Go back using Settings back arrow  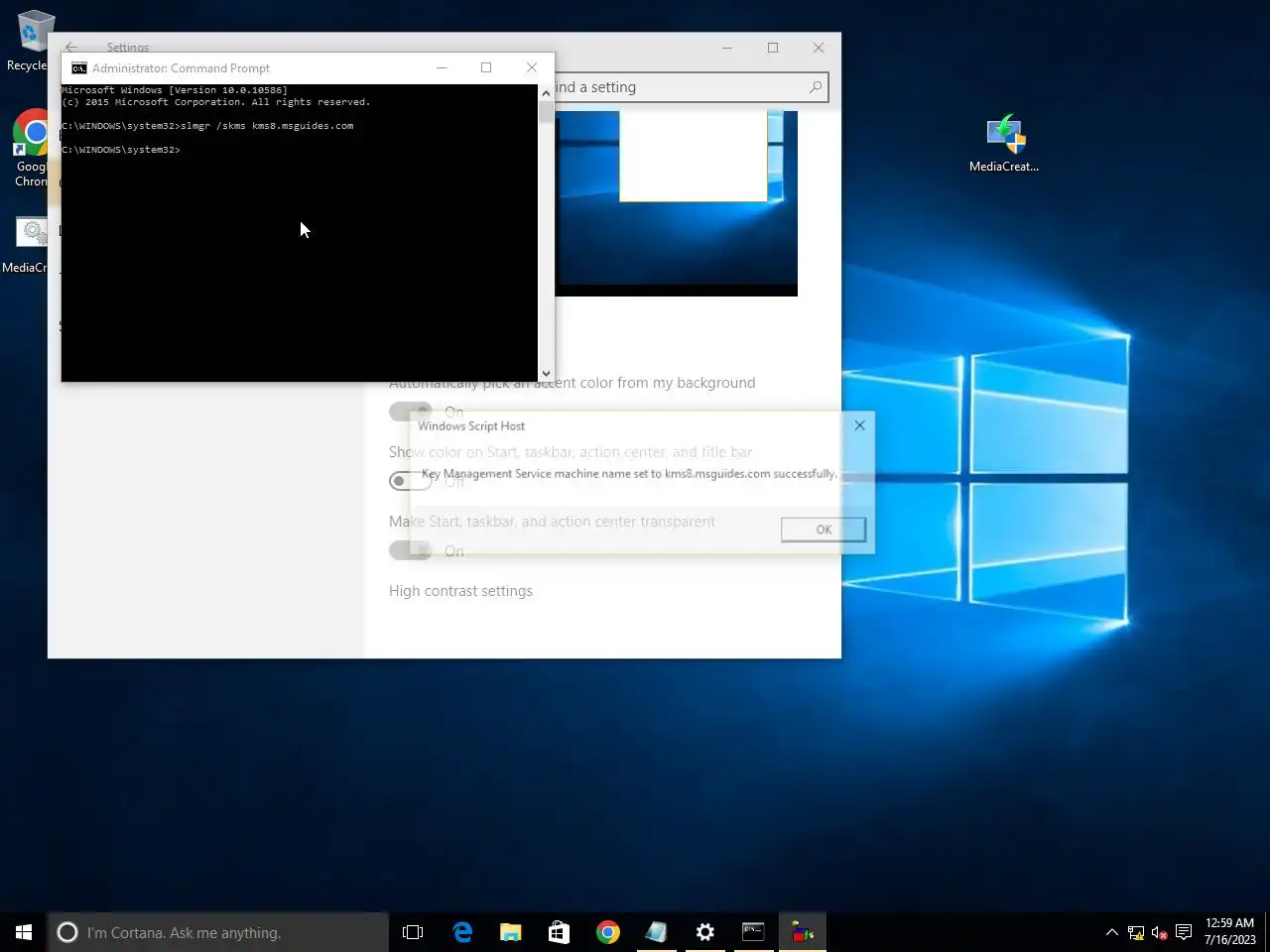pyautogui.click(x=71, y=47)
